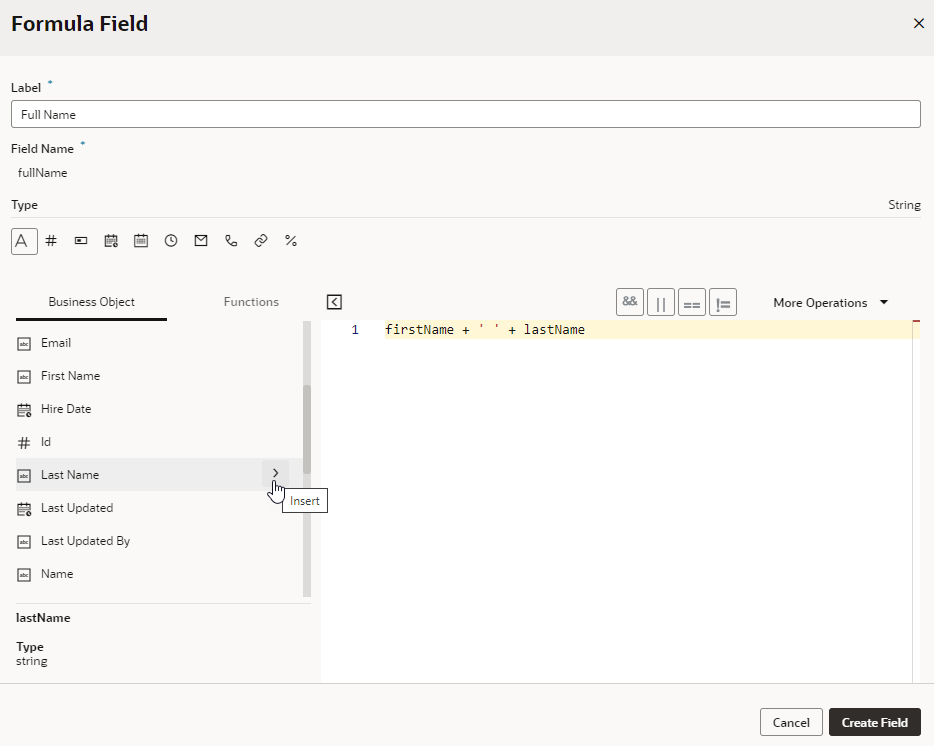Select the String type icon
934x746 pixels.
[24, 240]
